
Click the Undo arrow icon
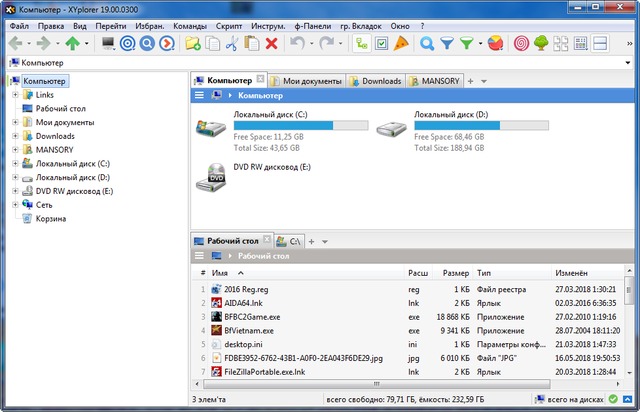[x=296, y=44]
